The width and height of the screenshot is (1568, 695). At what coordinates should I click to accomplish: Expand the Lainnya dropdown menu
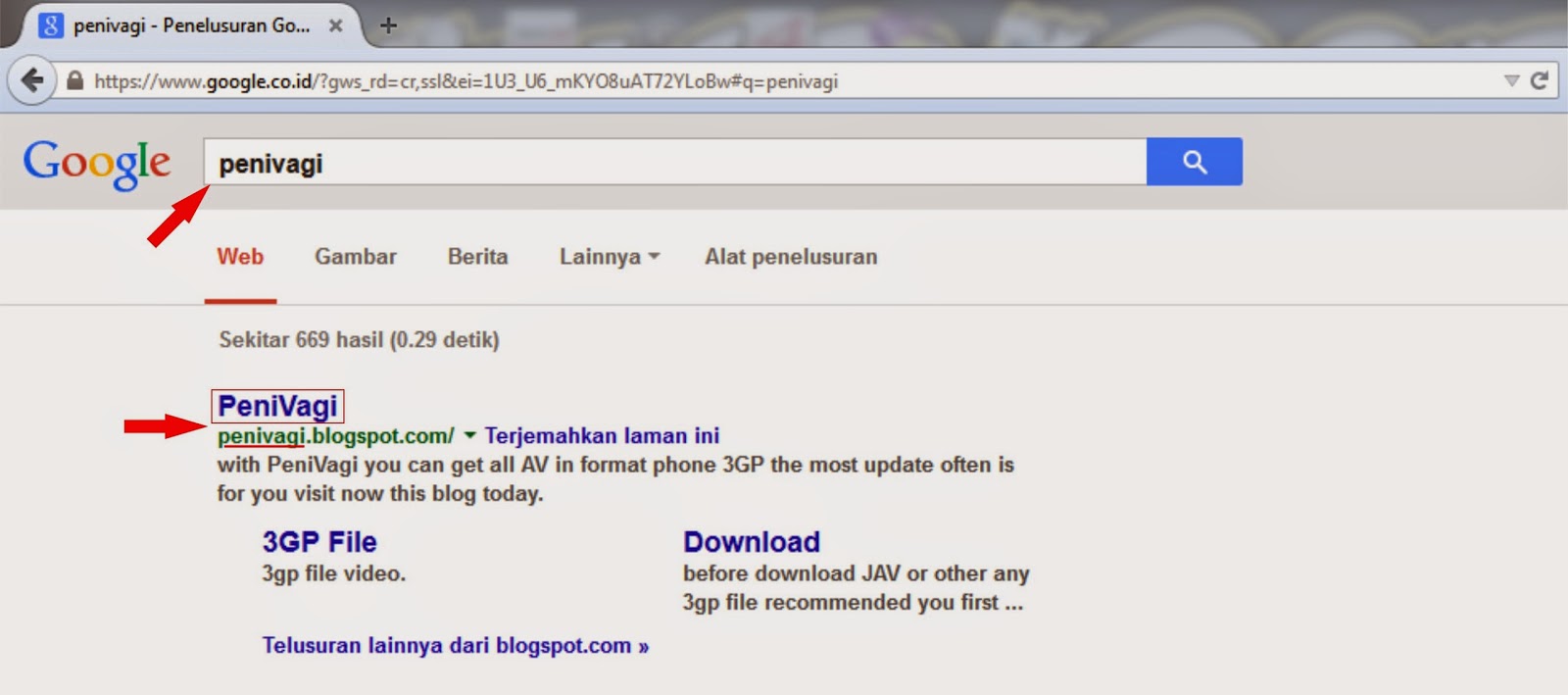610,257
